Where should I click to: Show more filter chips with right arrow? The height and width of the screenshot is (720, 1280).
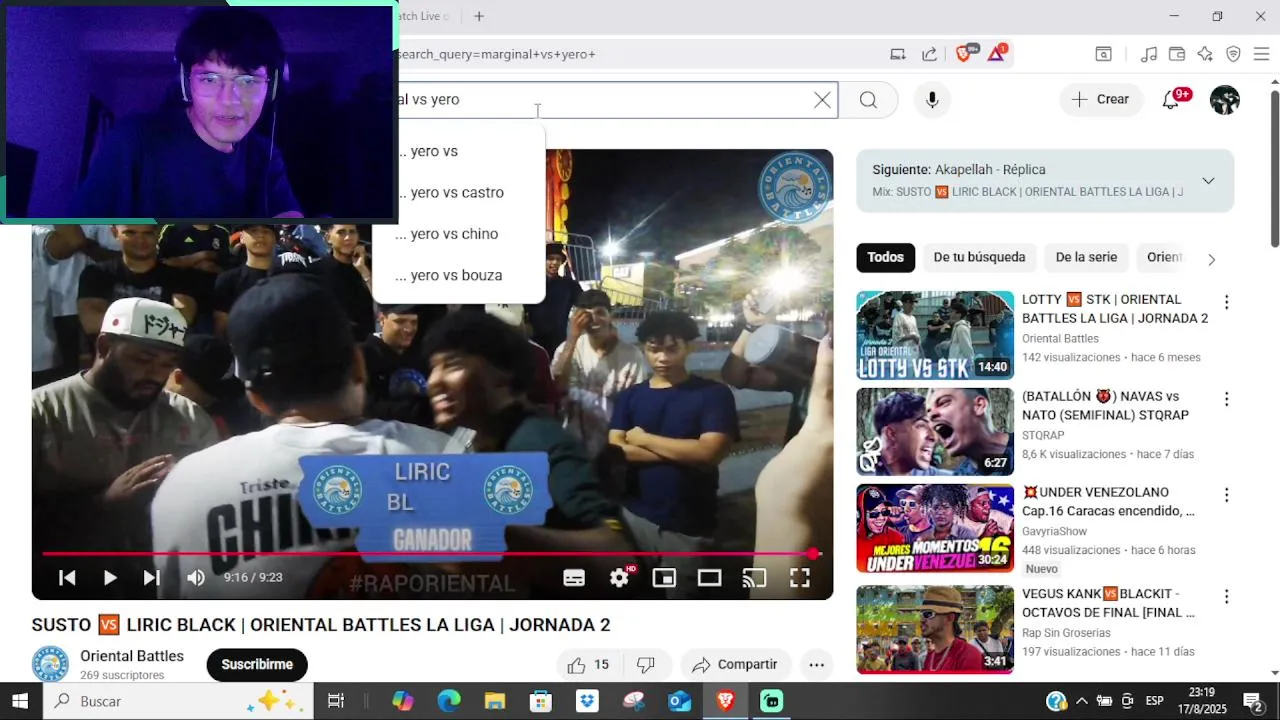[x=1211, y=259]
